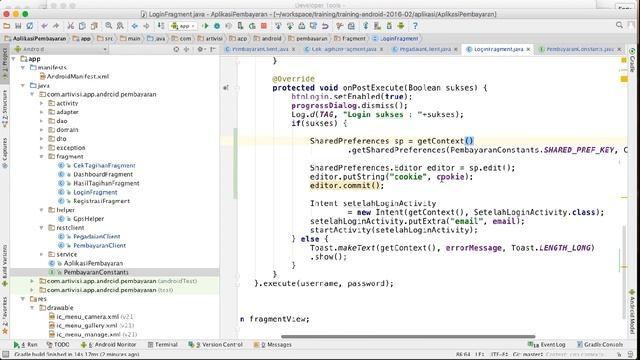Expand the androidTest package node

click(32, 281)
